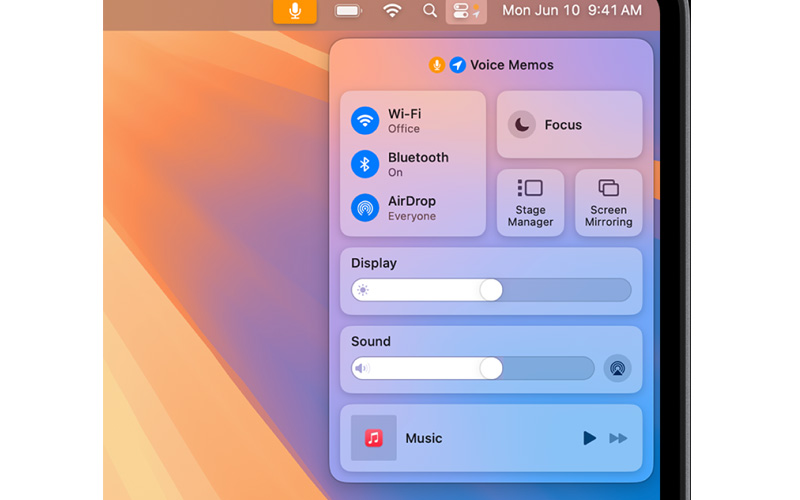Expand Focus modes via Focus label
This screenshot has height=500, width=800.
point(563,125)
